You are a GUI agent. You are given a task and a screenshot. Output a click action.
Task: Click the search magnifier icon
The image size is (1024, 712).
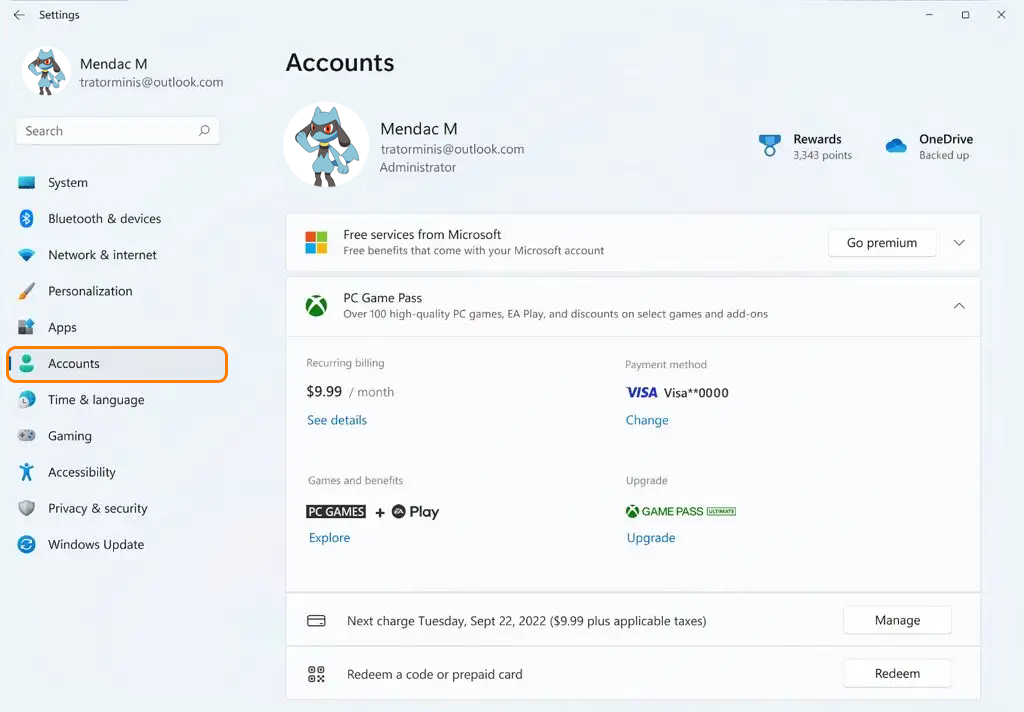click(x=204, y=131)
